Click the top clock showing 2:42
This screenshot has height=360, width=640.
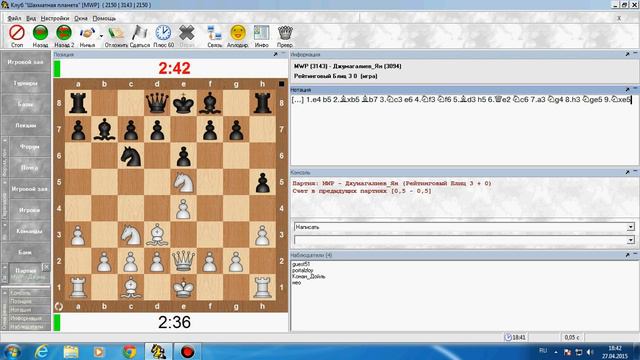click(x=174, y=68)
